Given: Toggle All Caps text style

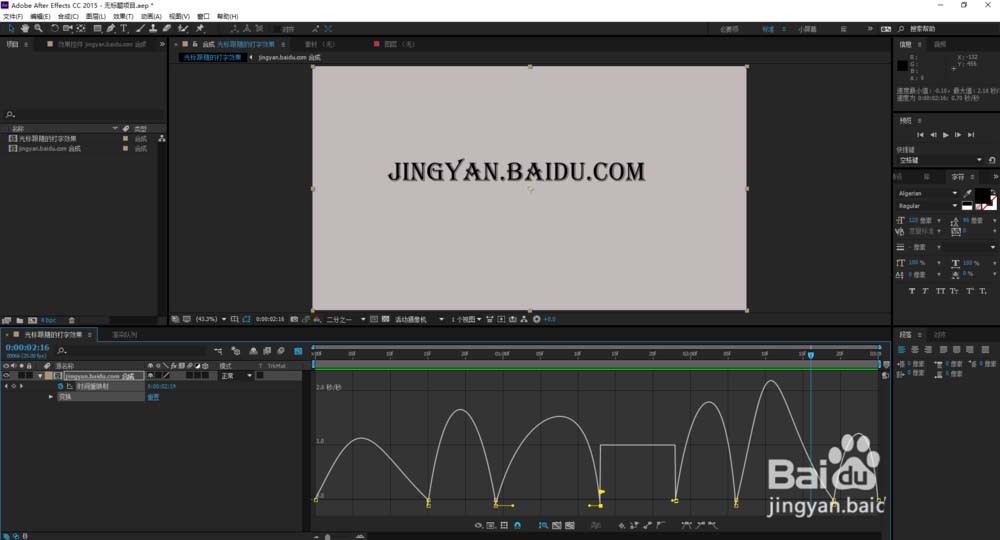Looking at the screenshot, I should click(940, 291).
